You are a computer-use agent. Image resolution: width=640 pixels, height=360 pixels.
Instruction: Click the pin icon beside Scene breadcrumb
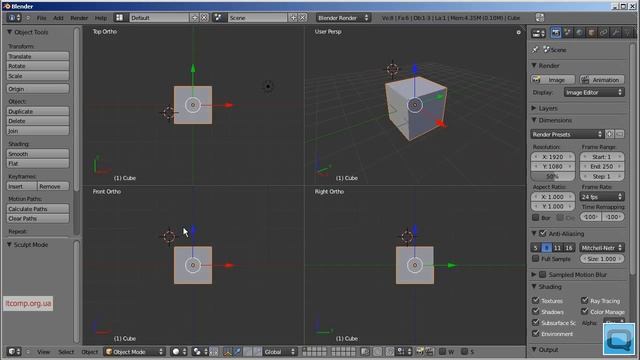tap(535, 49)
